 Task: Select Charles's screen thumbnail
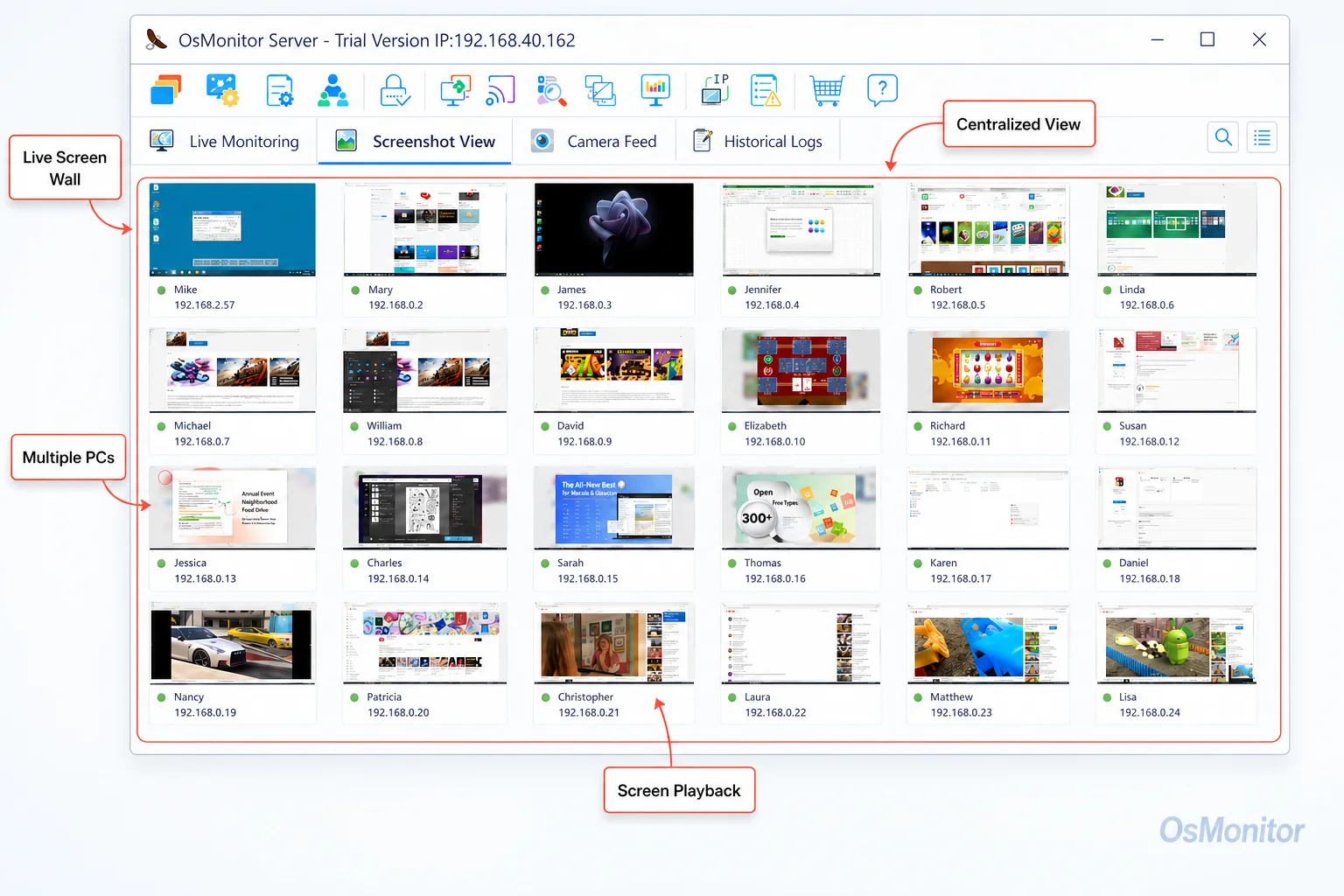[x=425, y=507]
